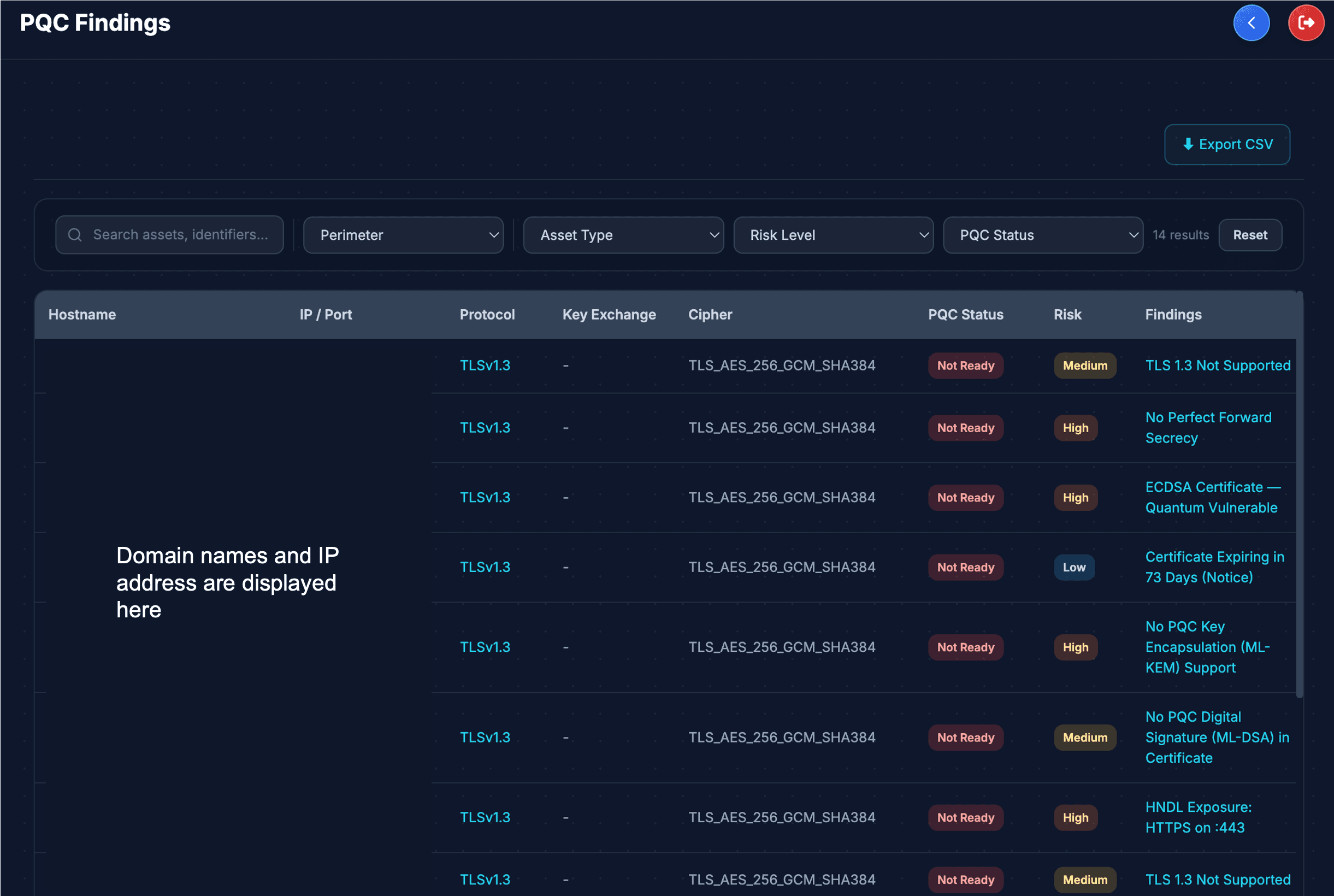Open the Asset Type dropdown

(623, 235)
